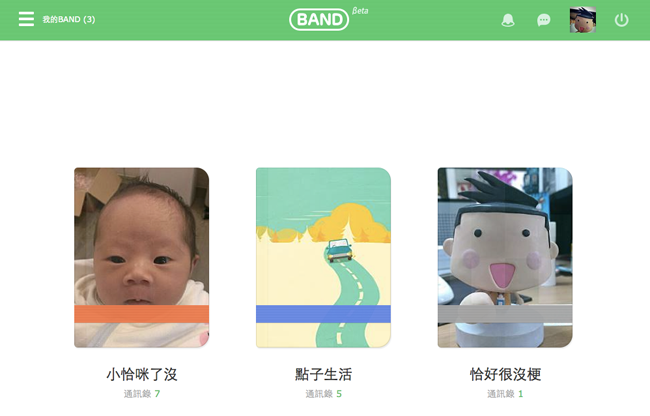Click the blue stripe on car cover
This screenshot has width=650, height=416.
323,314
